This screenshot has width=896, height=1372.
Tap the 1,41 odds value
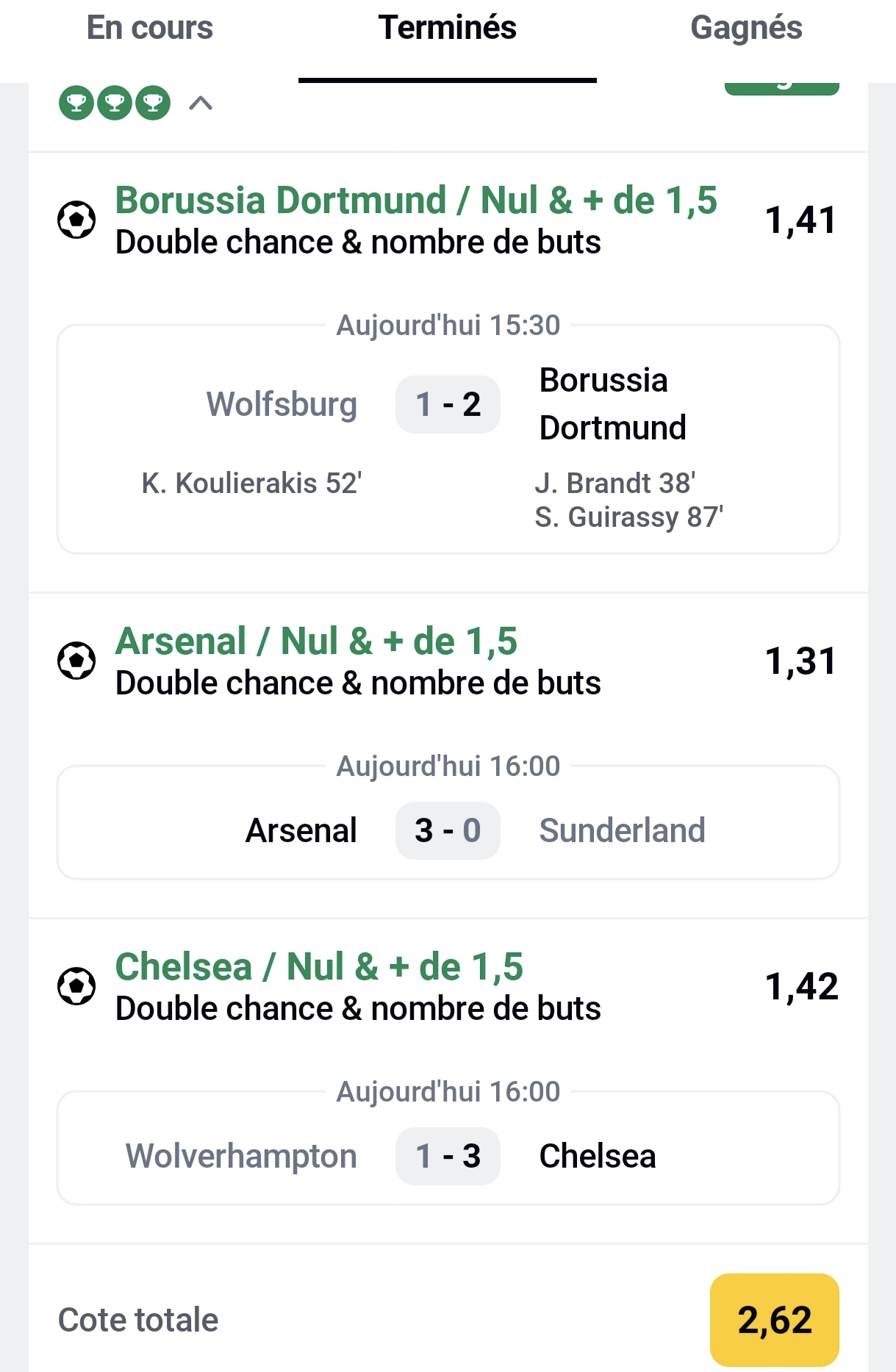click(x=800, y=220)
